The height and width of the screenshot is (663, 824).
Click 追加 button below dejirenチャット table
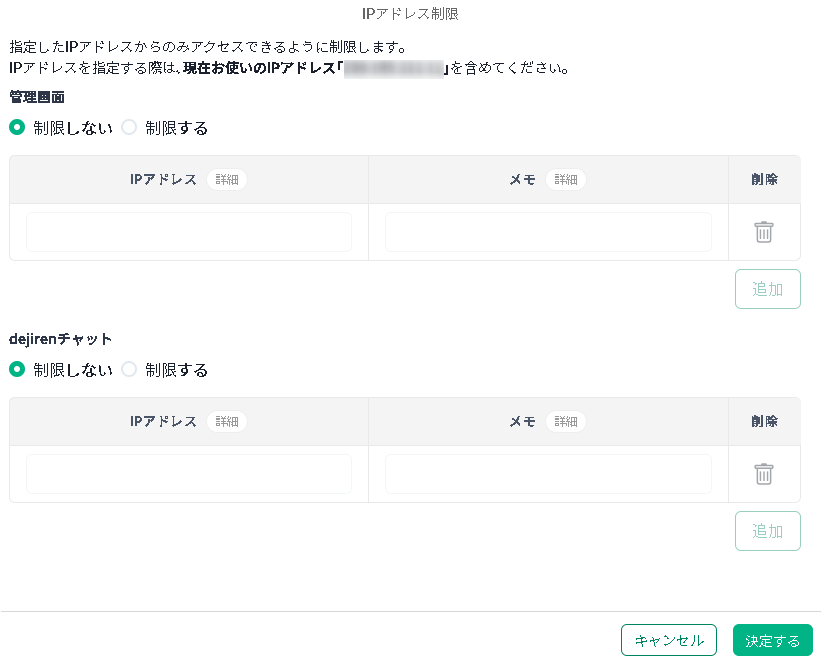point(768,531)
